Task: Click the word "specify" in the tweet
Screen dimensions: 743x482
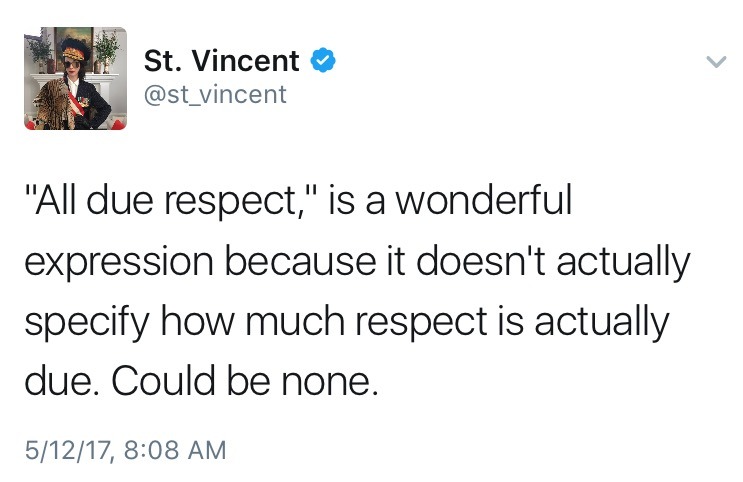Action: pyautogui.click(x=85, y=322)
